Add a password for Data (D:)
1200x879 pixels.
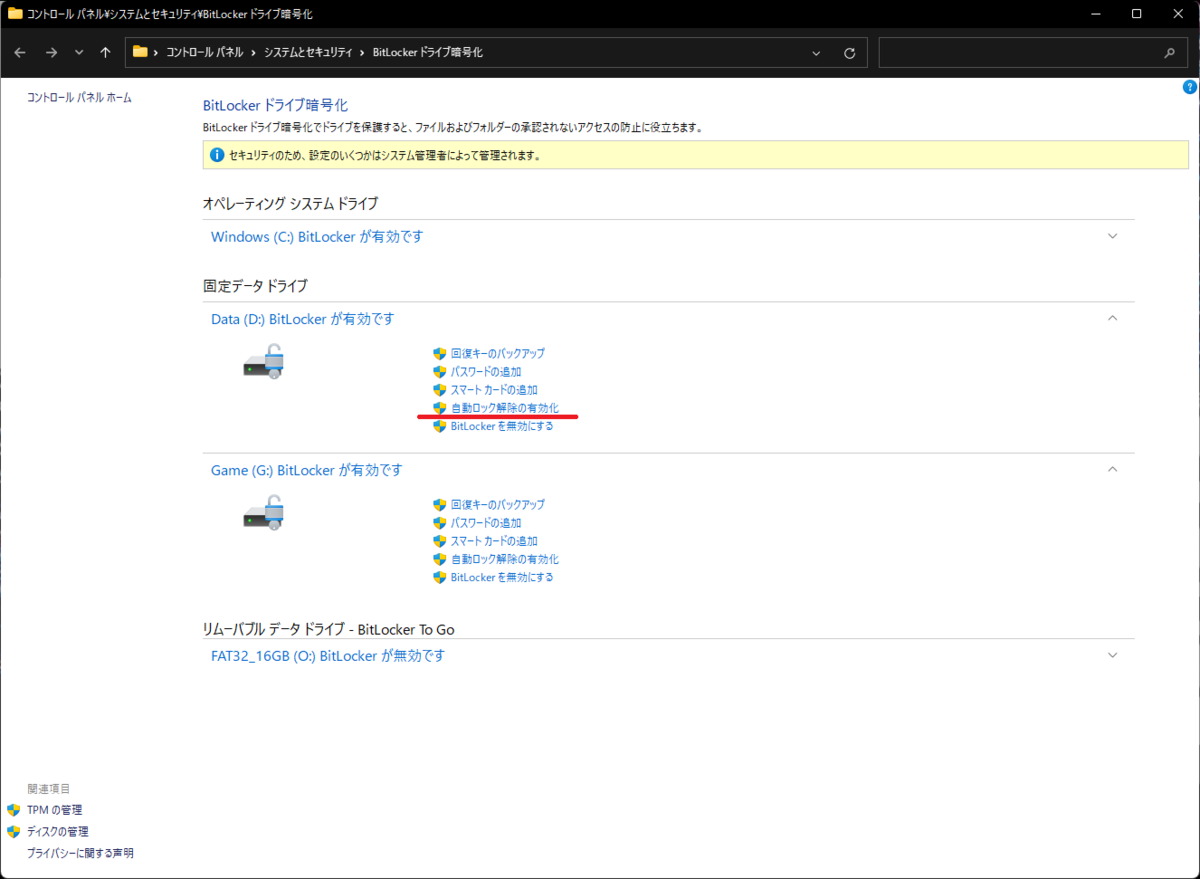(x=485, y=372)
